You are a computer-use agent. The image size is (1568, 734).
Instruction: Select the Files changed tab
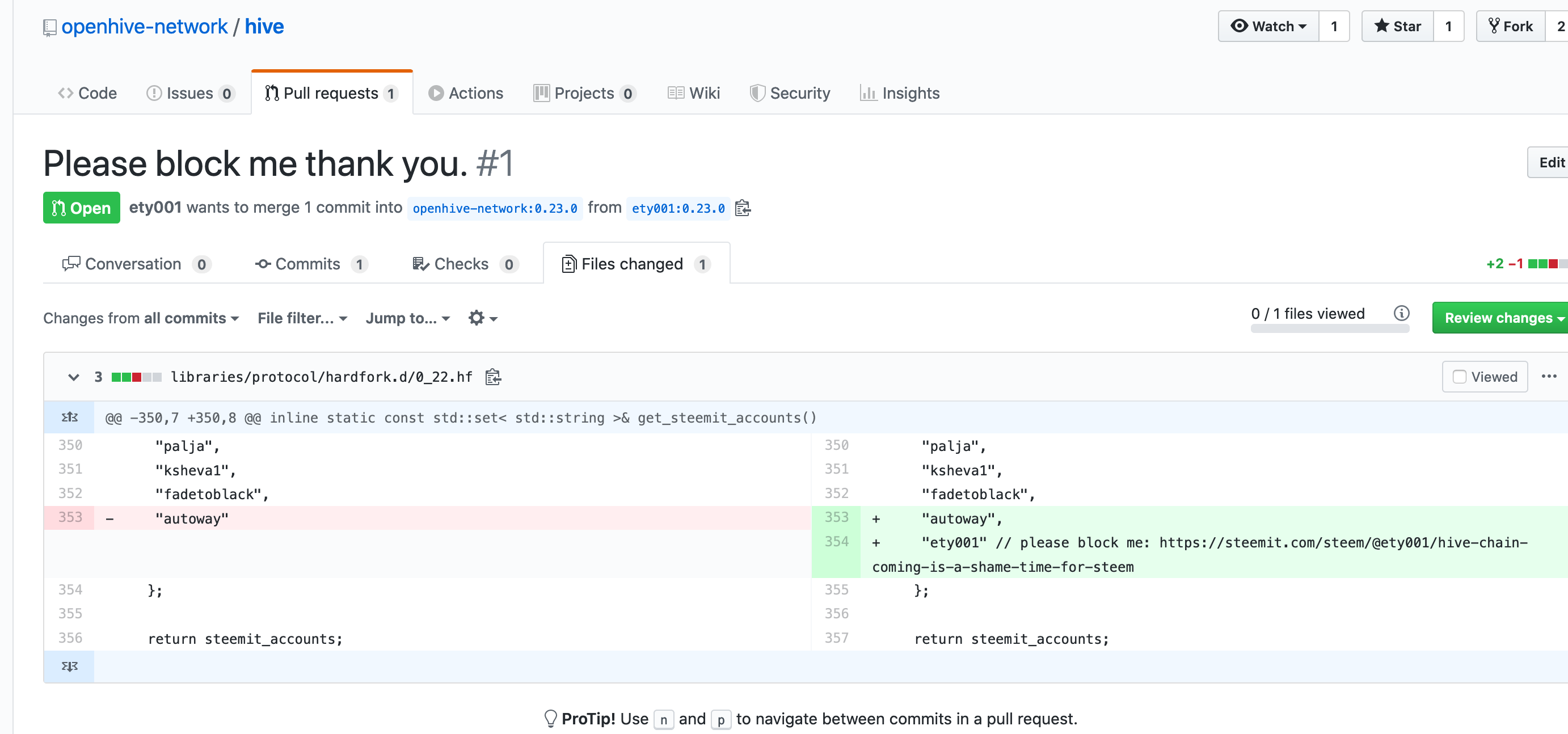(x=636, y=264)
